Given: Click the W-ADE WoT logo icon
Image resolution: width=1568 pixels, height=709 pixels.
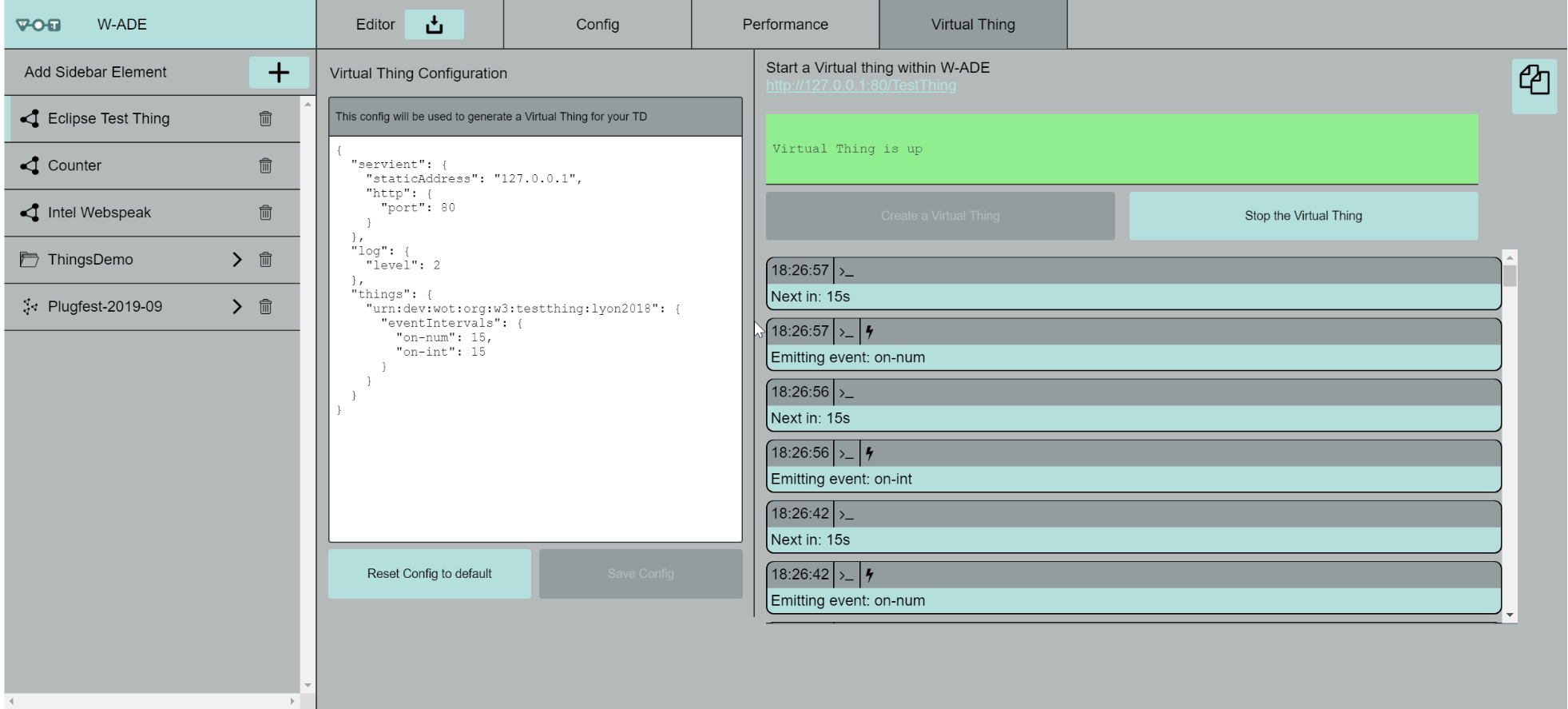Looking at the screenshot, I should (38, 25).
